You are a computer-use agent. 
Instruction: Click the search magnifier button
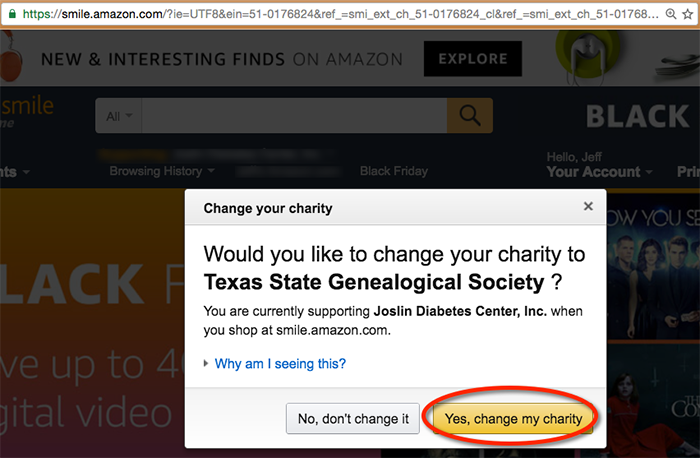coord(469,116)
